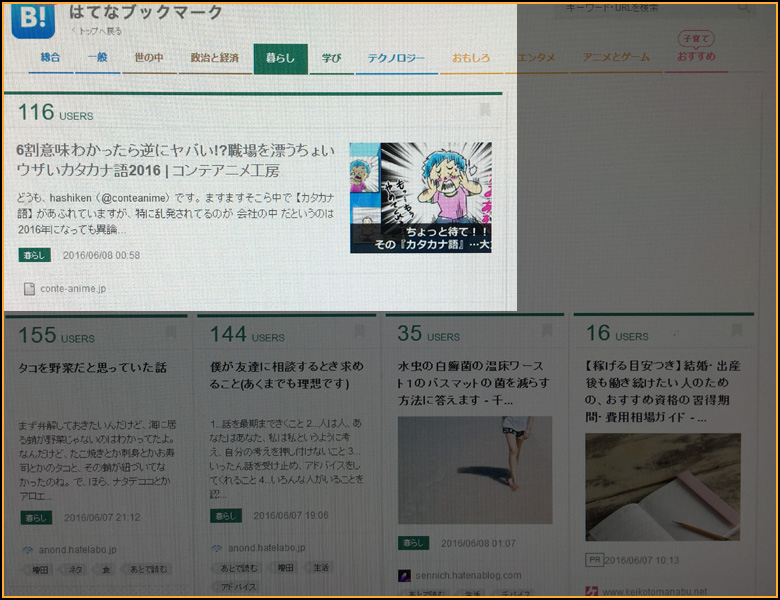The height and width of the screenshot is (600, 780).
Task: Click the 144 USERS count
Action: 247,334
